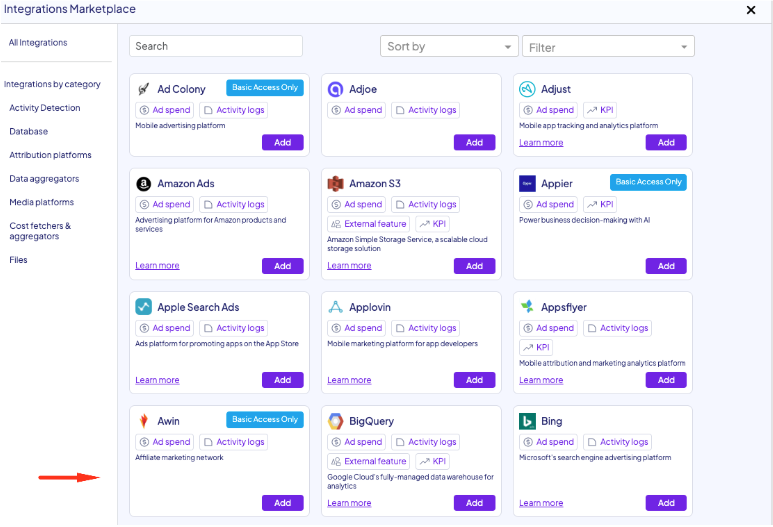
Task: Add the Amazon Ads integration
Action: pyautogui.click(x=282, y=266)
